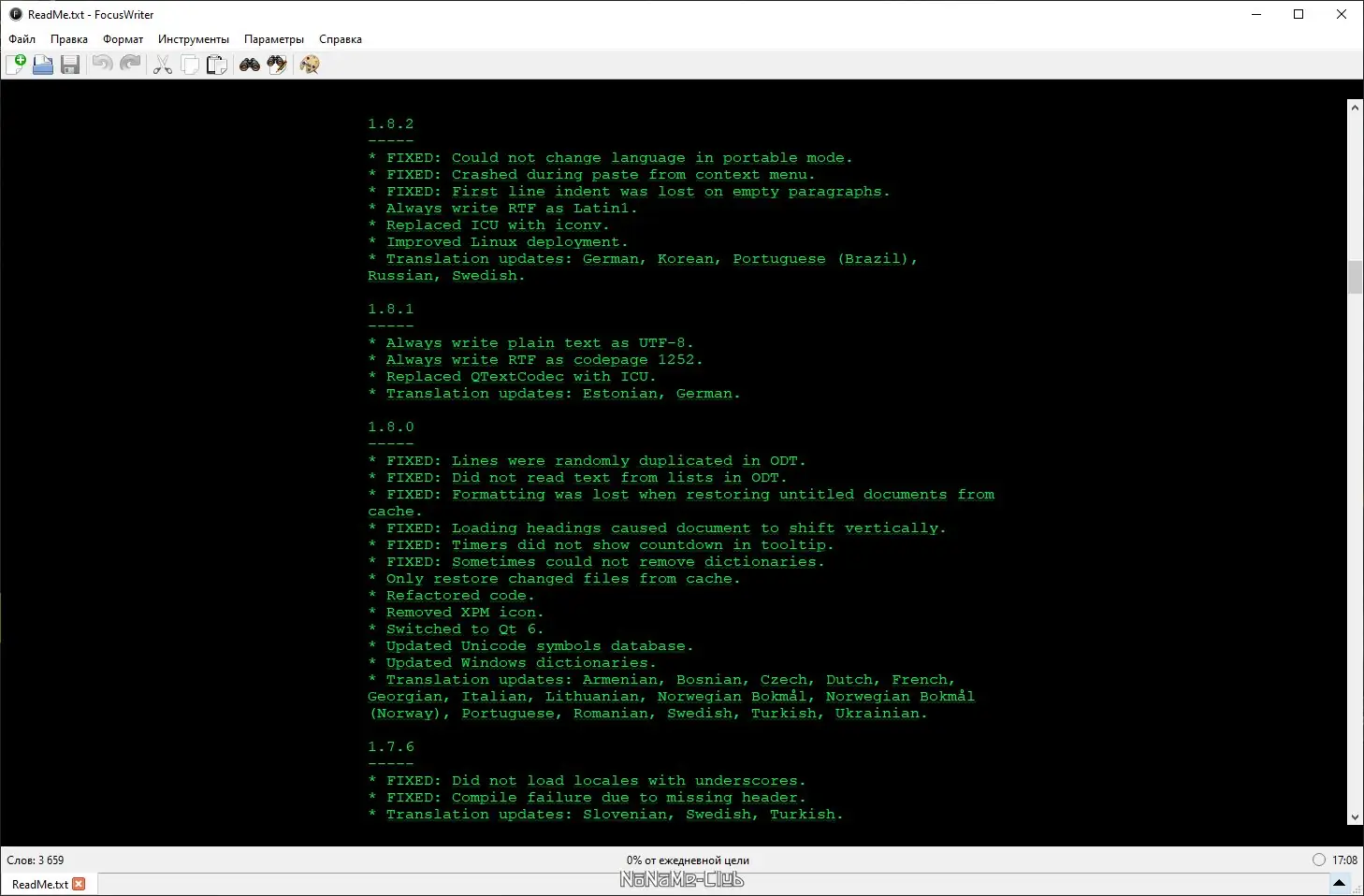Open the Инструменты menu
The height and width of the screenshot is (896, 1364).
[194, 39]
